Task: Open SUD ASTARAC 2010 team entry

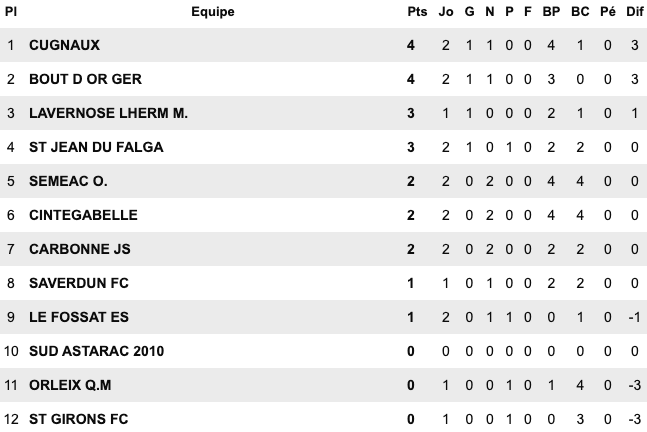Action: (96, 351)
